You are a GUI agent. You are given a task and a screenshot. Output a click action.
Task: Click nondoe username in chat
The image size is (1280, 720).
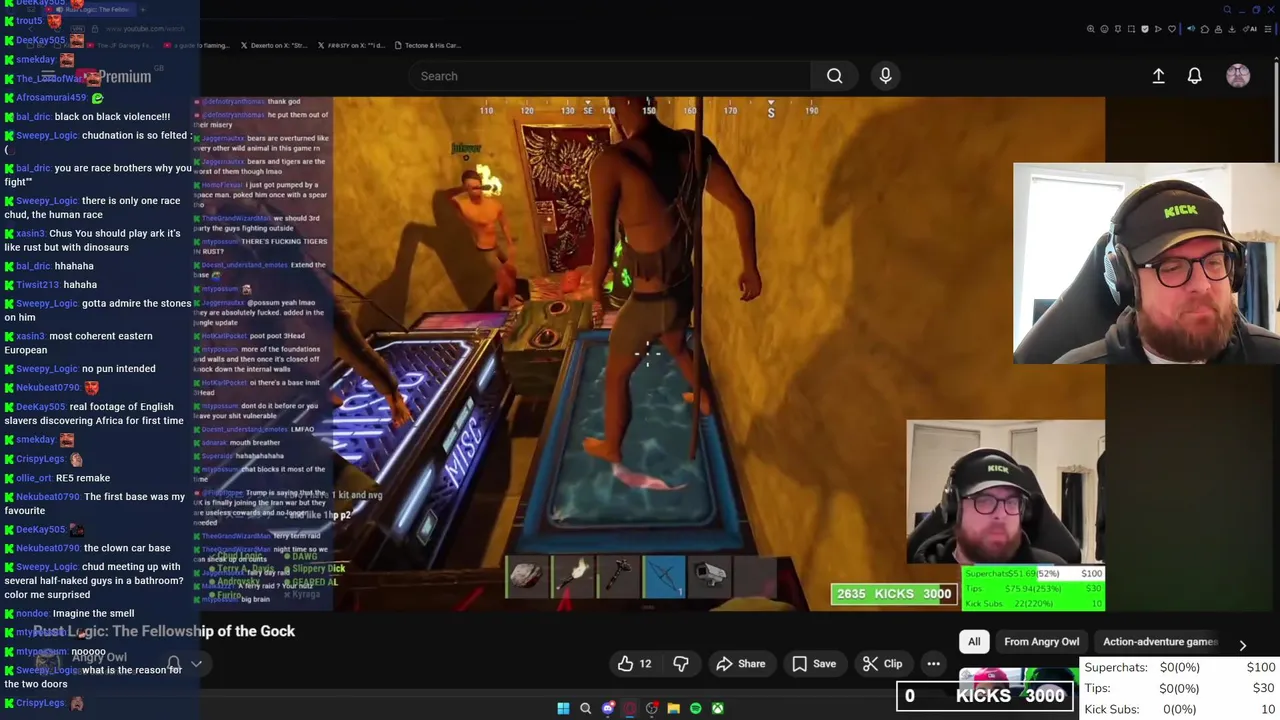[x=33, y=613]
